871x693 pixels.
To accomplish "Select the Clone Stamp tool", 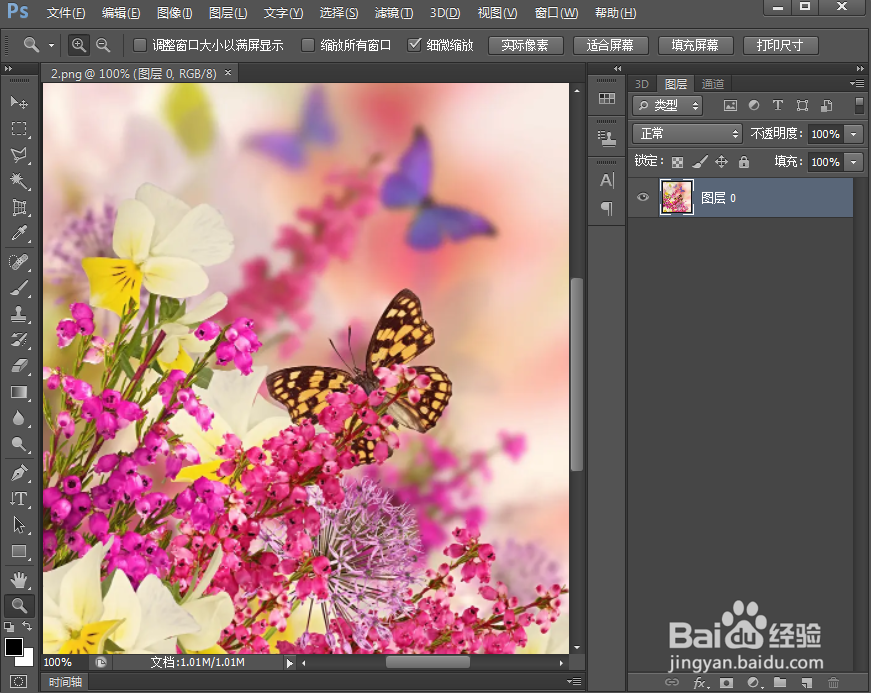I will click(x=19, y=314).
